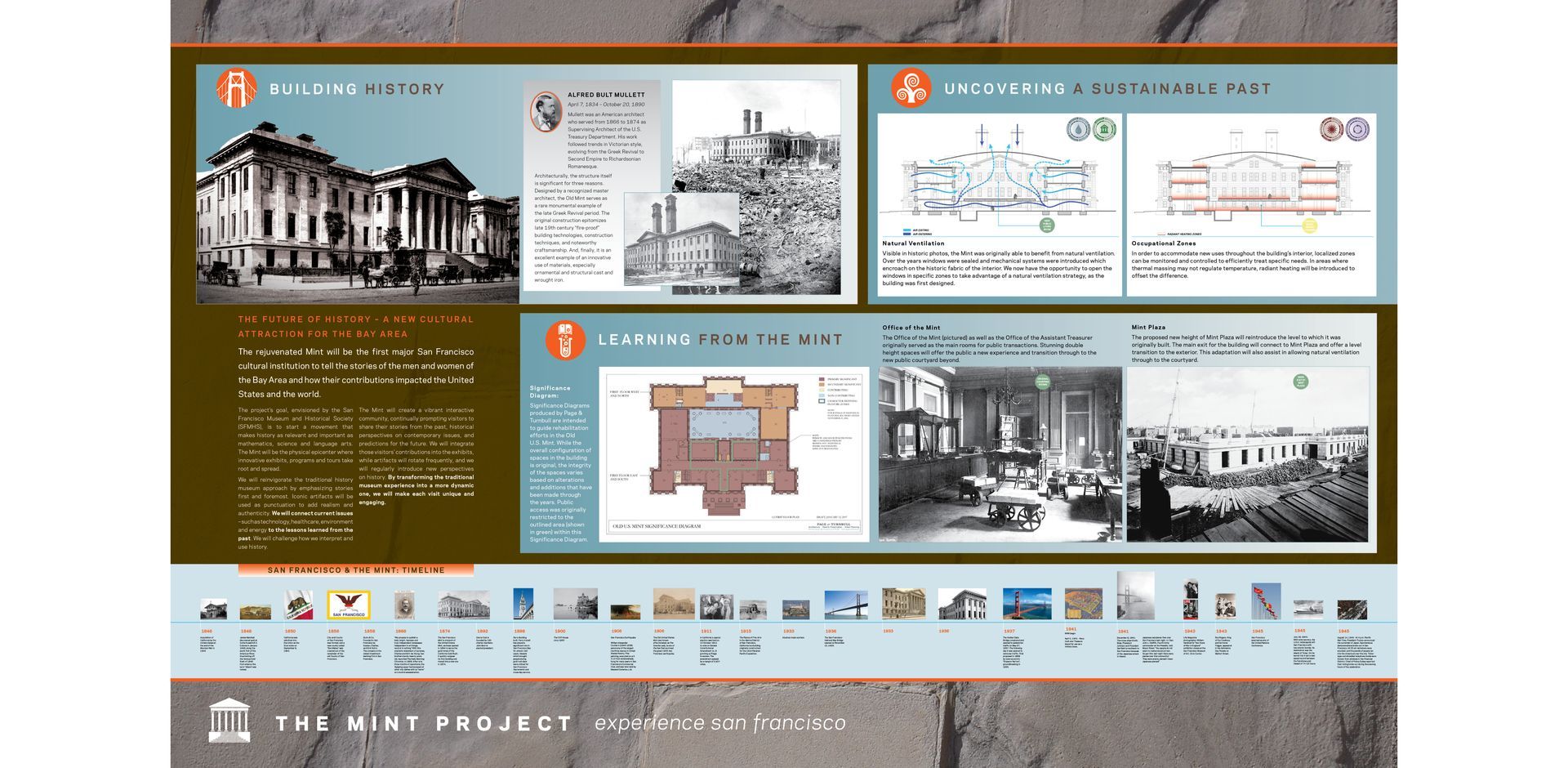Click the orange icon beside Learning From The Mint
Screen dimensions: 1568x768
566,340
